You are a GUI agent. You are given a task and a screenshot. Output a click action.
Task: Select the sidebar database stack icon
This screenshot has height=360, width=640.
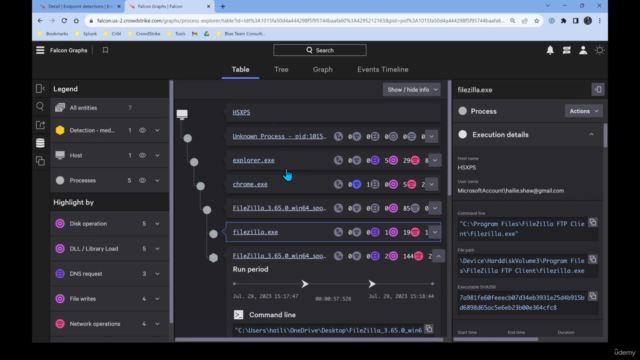pyautogui.click(x=40, y=143)
